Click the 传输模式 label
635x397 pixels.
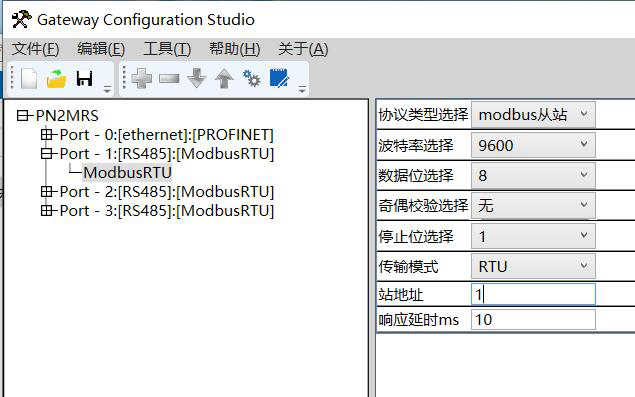pos(408,267)
